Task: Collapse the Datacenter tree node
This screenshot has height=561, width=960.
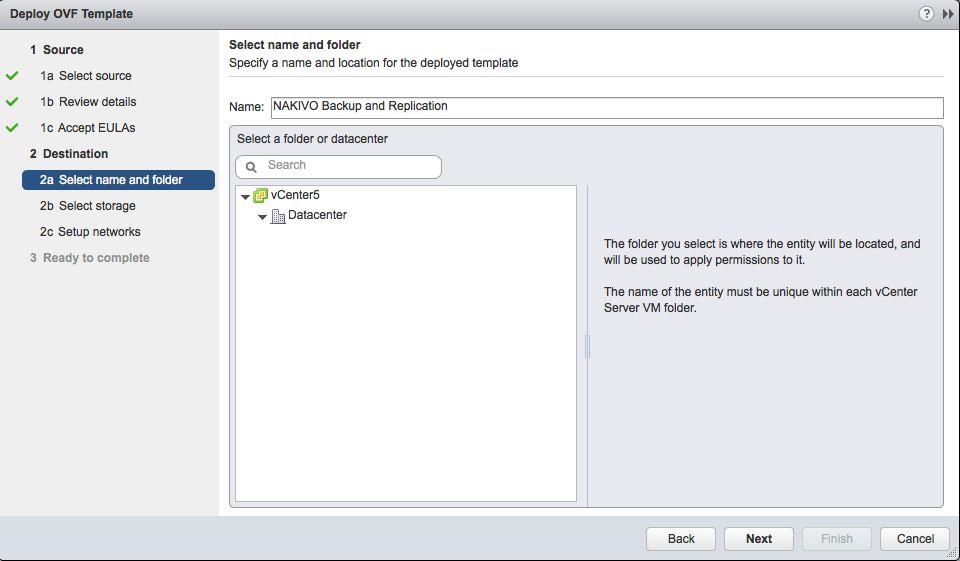Action: coord(262,217)
